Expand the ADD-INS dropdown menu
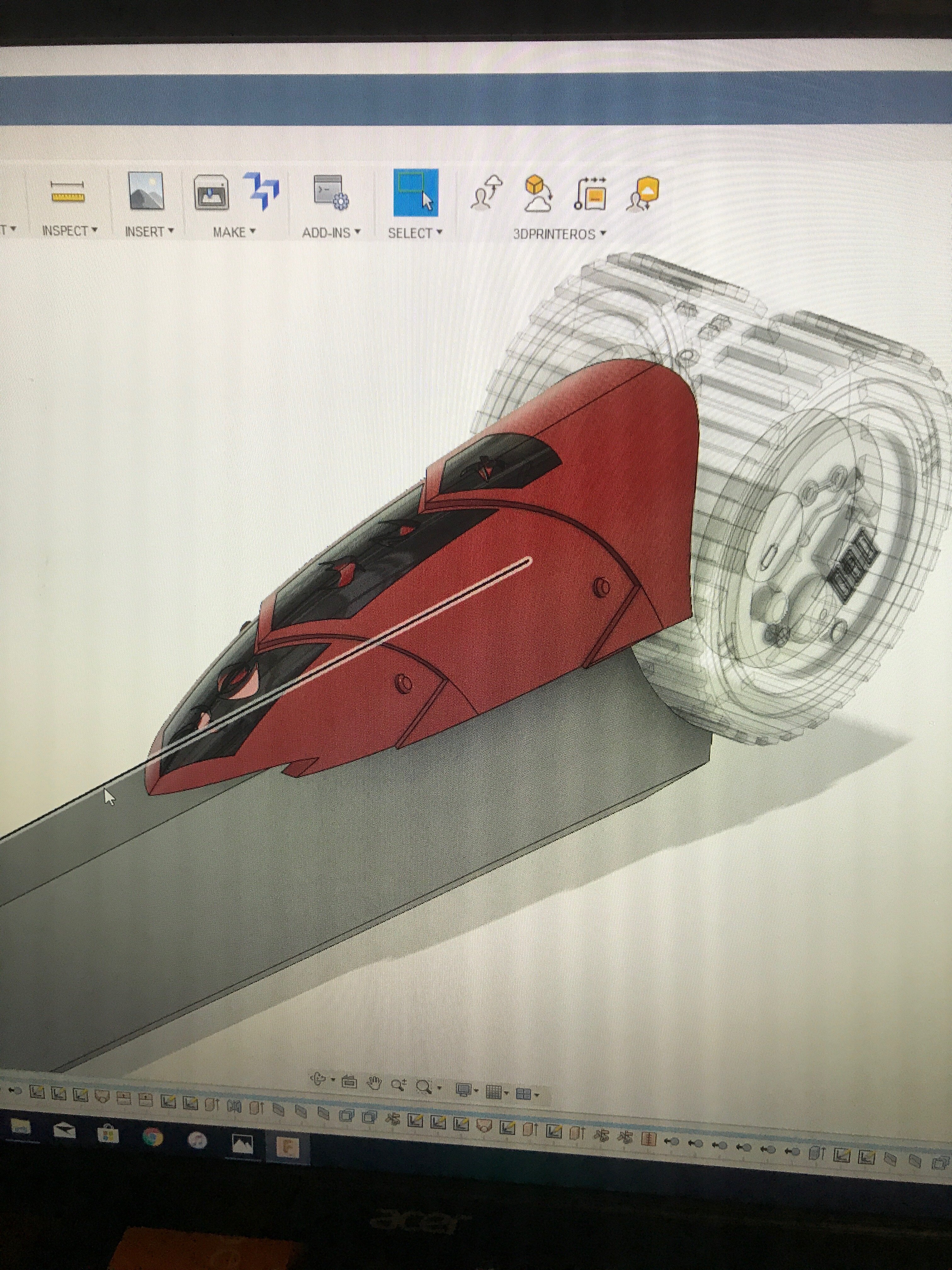The height and width of the screenshot is (1270, 952). (x=331, y=232)
